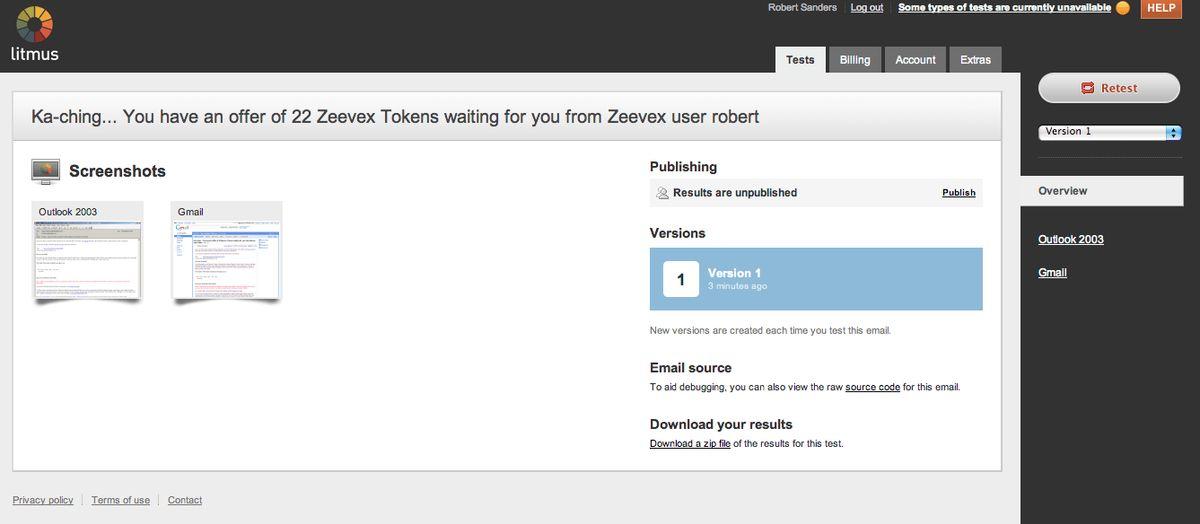Select the Extras tab

975,60
